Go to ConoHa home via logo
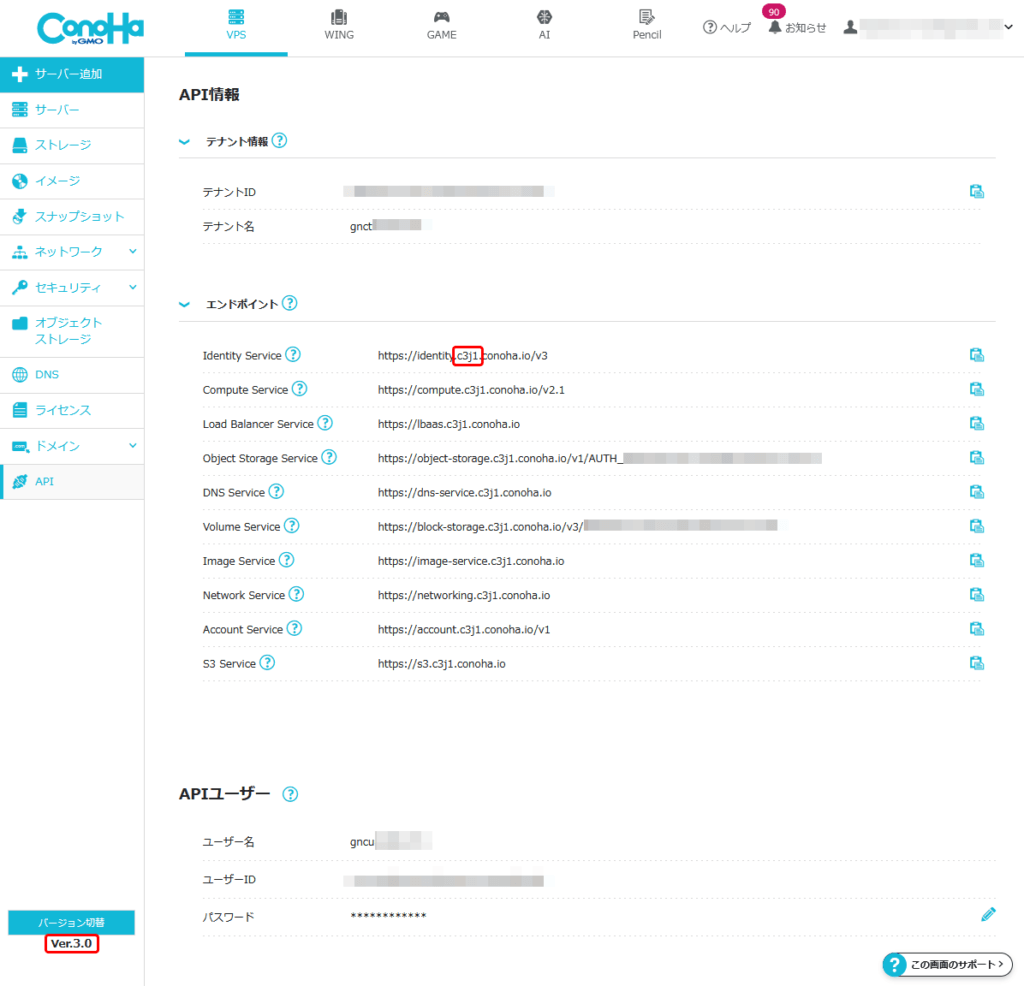This screenshot has width=1024, height=986. (90, 29)
